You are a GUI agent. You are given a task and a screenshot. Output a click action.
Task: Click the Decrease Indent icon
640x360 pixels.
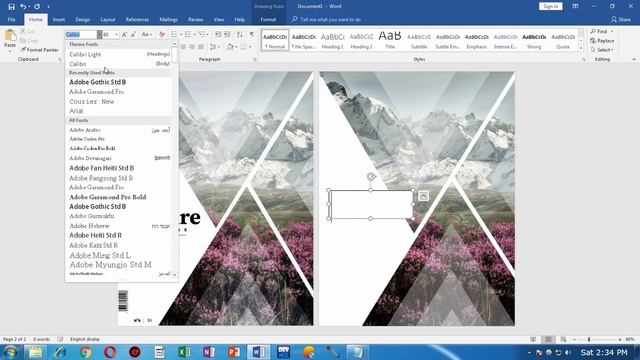point(218,35)
